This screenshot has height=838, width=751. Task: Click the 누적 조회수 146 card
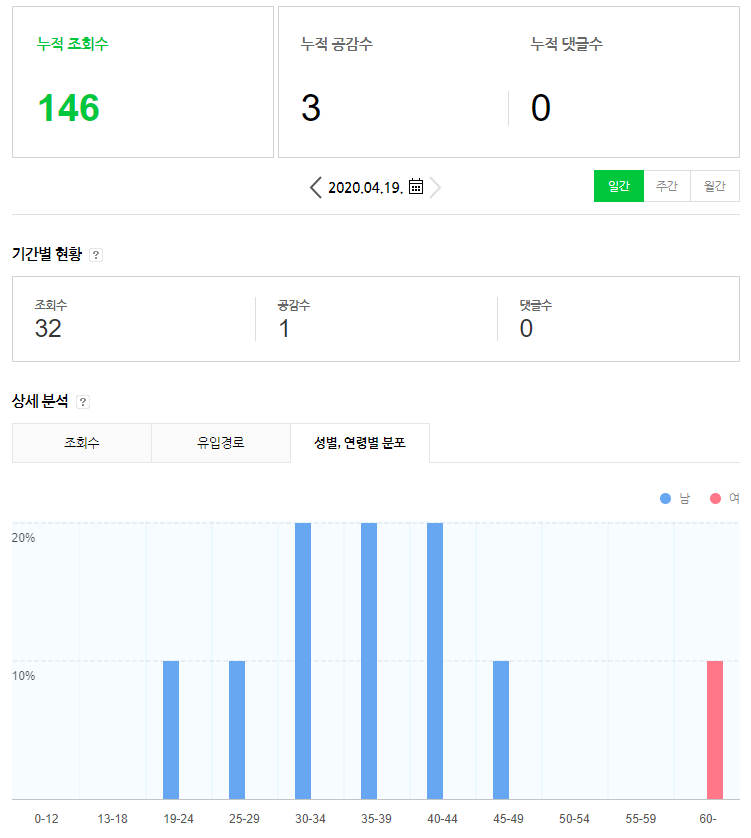(x=142, y=82)
